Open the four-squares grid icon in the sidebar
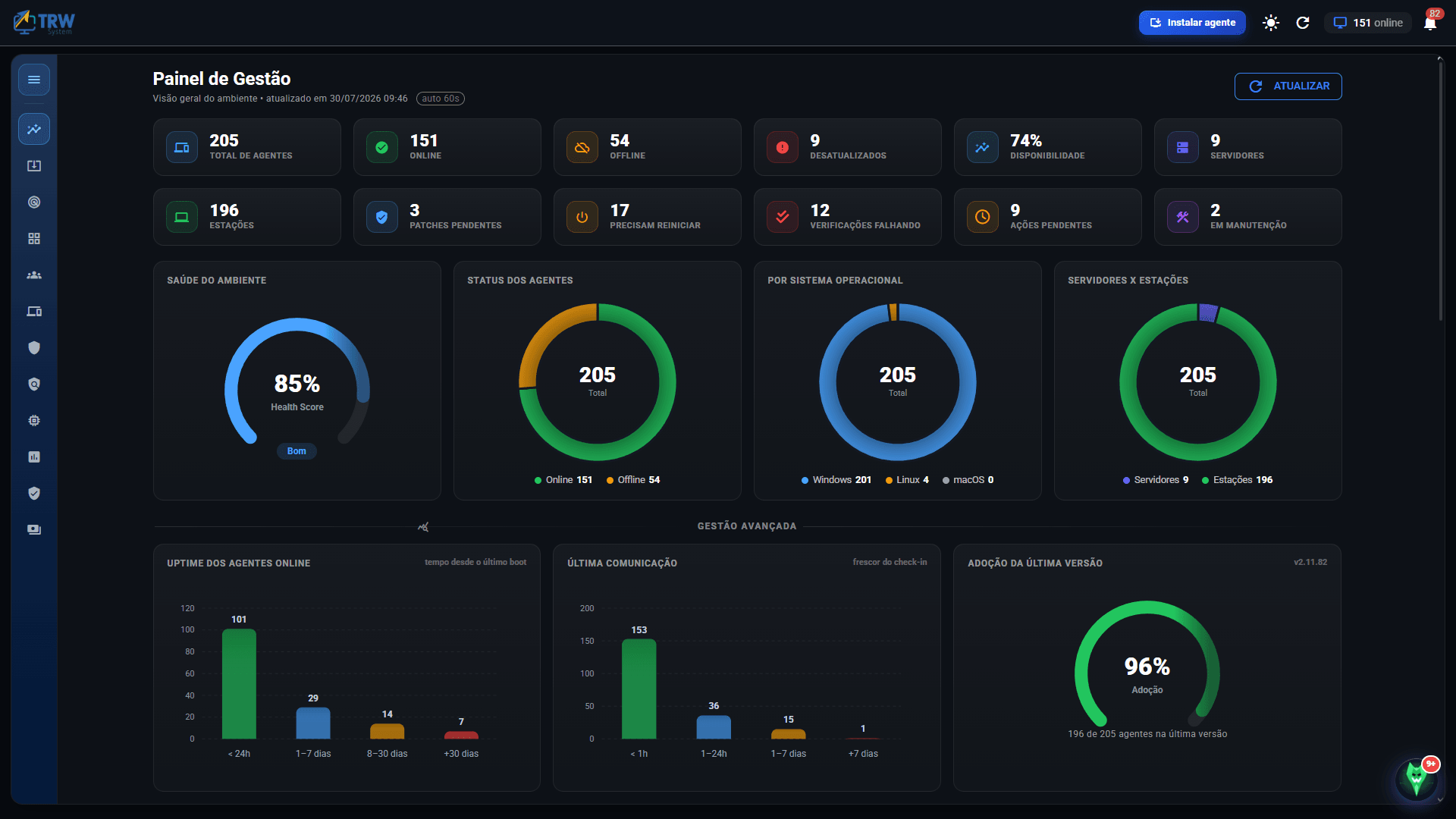This screenshot has height=819, width=1456. click(34, 238)
